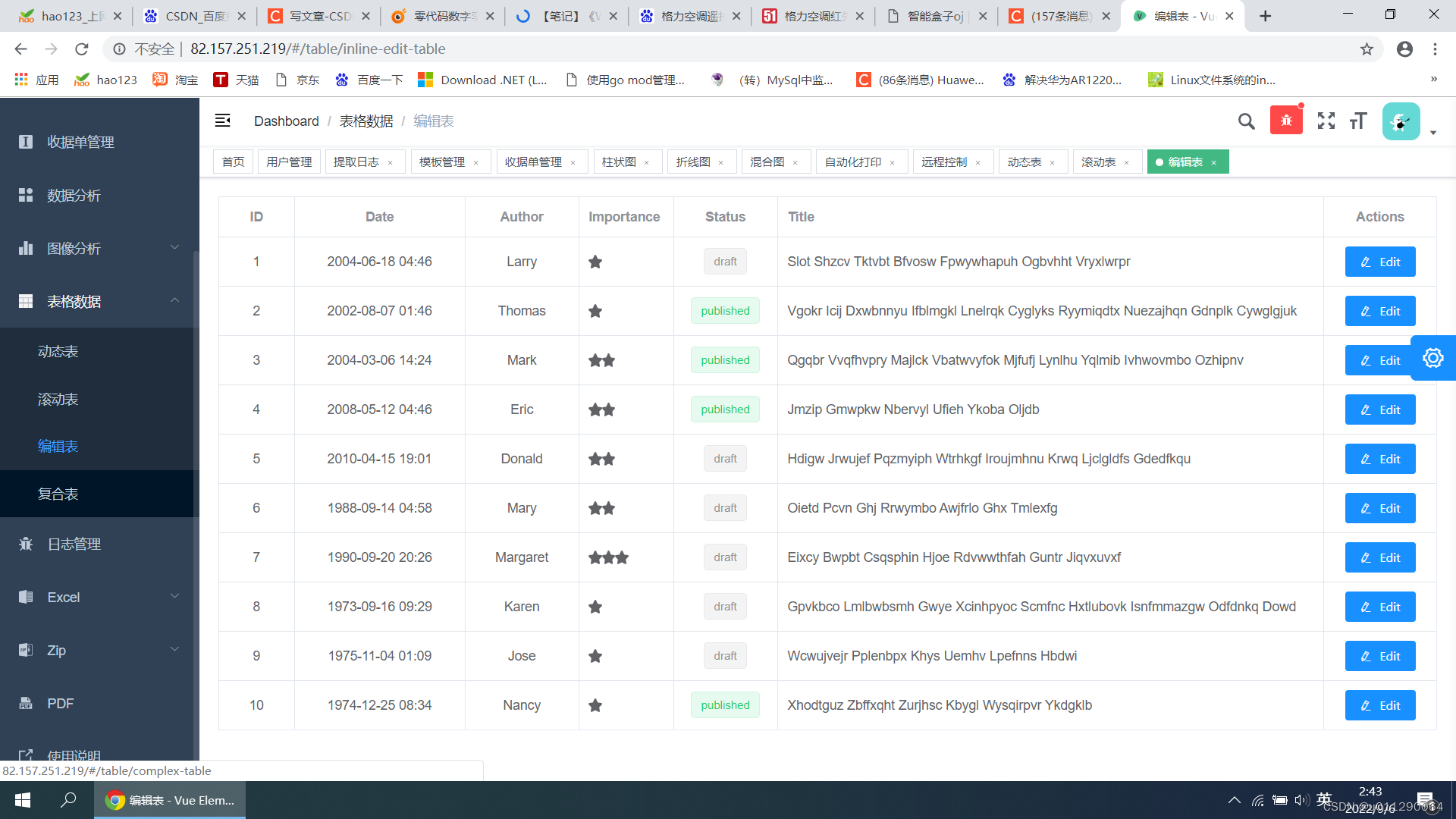Select 复合表 in the sidebar
Screen dimensions: 1456x819
tap(58, 494)
